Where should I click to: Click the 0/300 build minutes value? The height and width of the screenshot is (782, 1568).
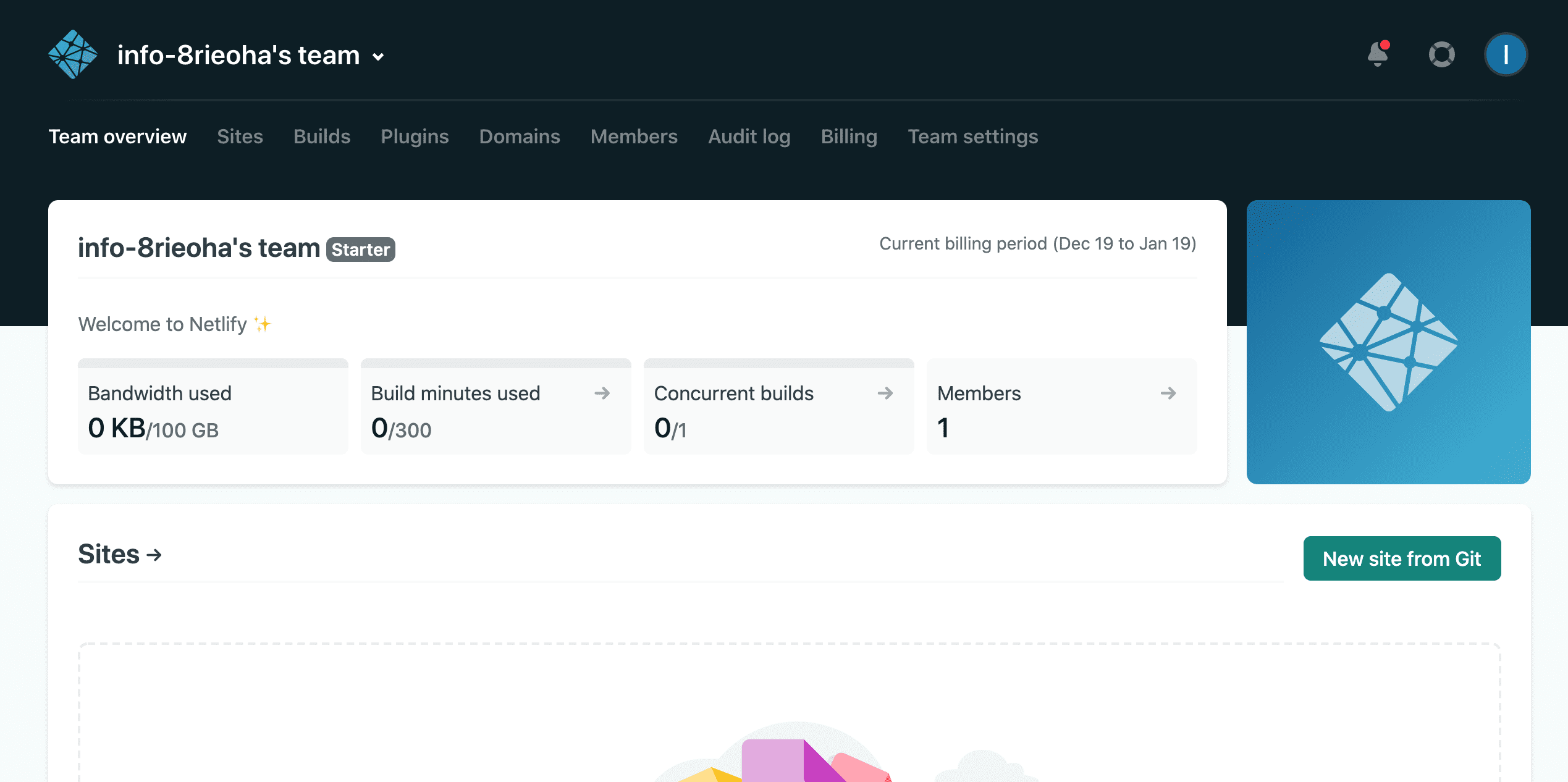[x=401, y=428]
